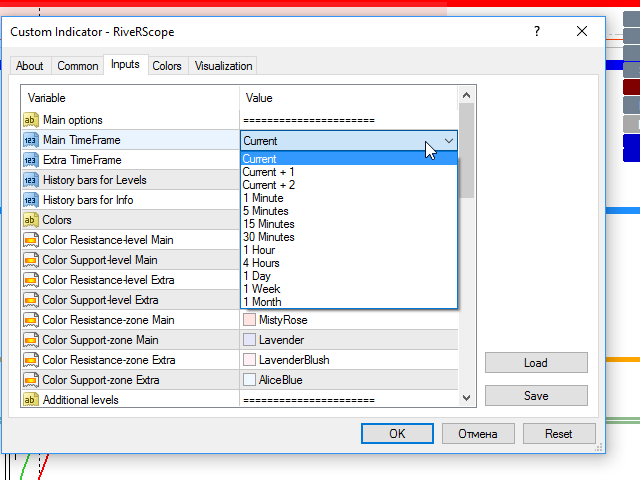Viewport: 640px width, 480px height.
Task: Click the Main options value separator line
Action: tap(309, 120)
